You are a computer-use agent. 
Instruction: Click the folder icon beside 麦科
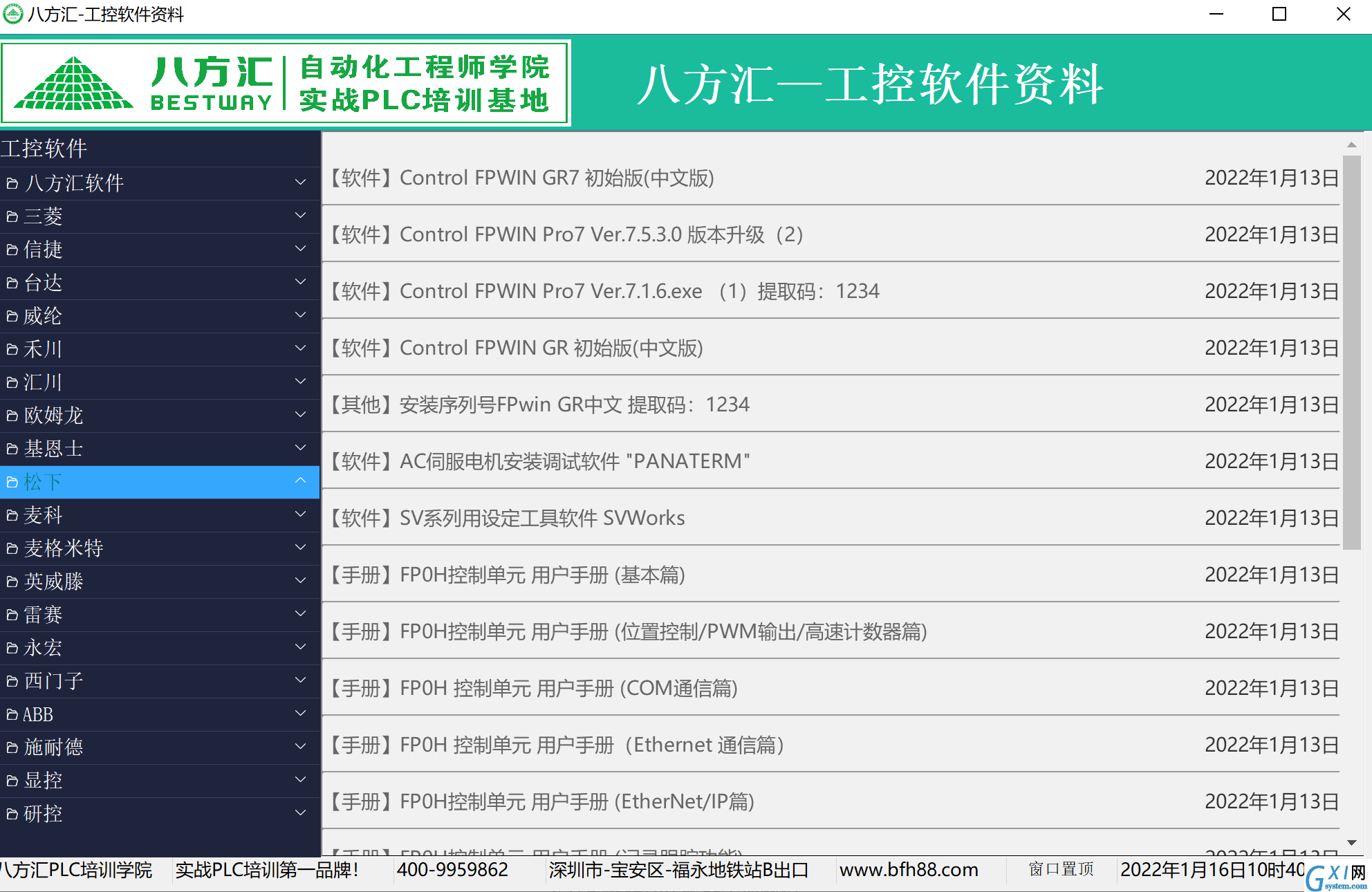point(12,515)
